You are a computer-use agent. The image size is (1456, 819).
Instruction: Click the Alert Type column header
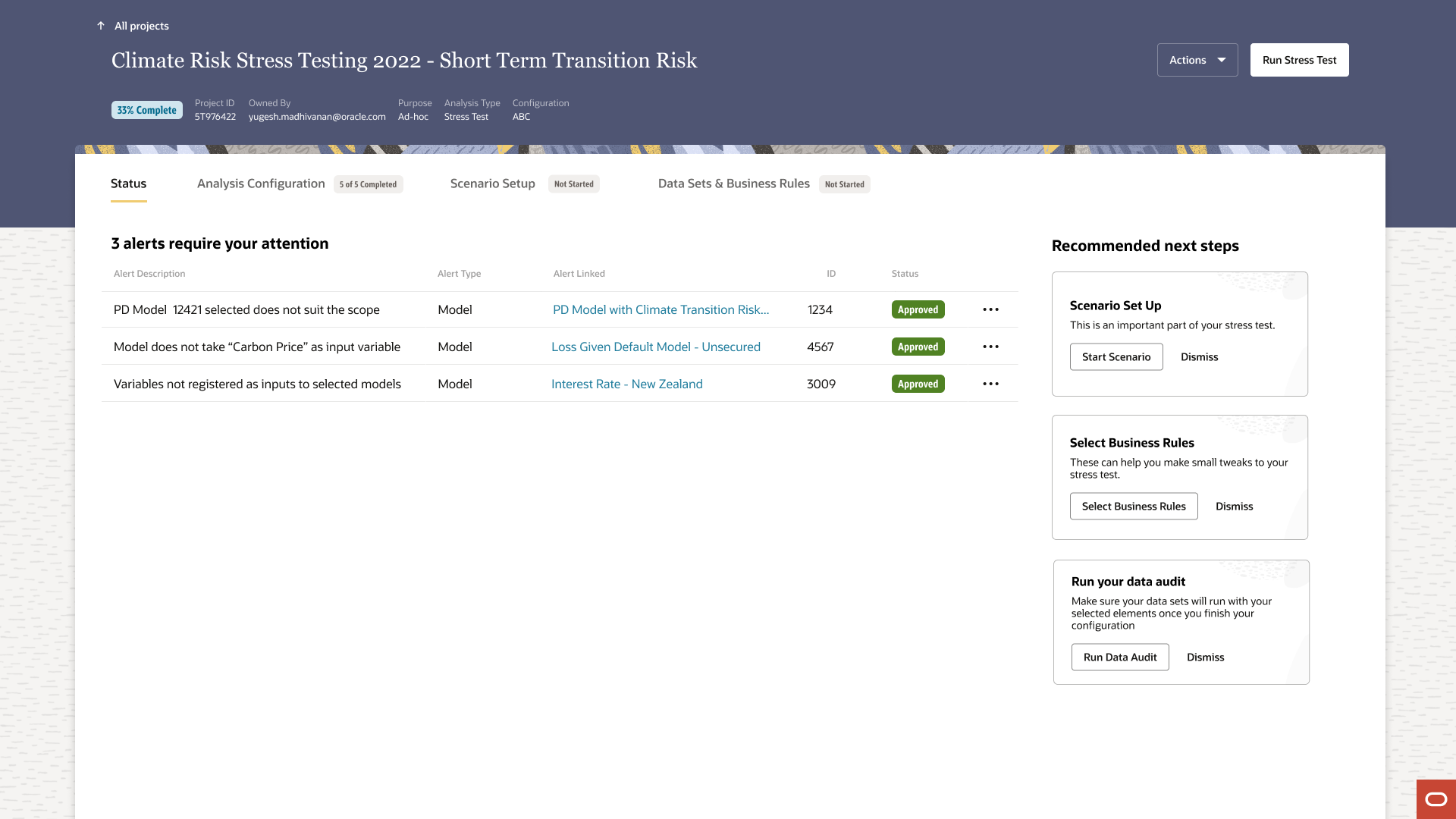coord(459,274)
